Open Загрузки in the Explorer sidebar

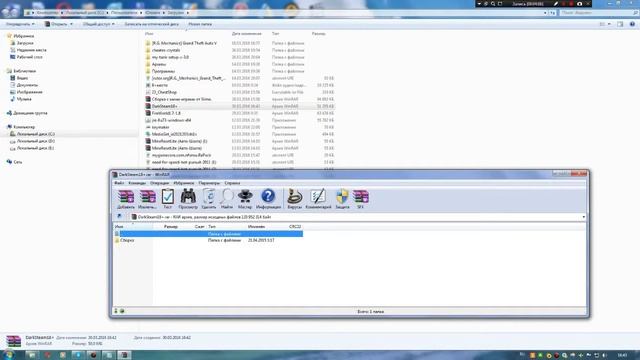(x=25, y=43)
